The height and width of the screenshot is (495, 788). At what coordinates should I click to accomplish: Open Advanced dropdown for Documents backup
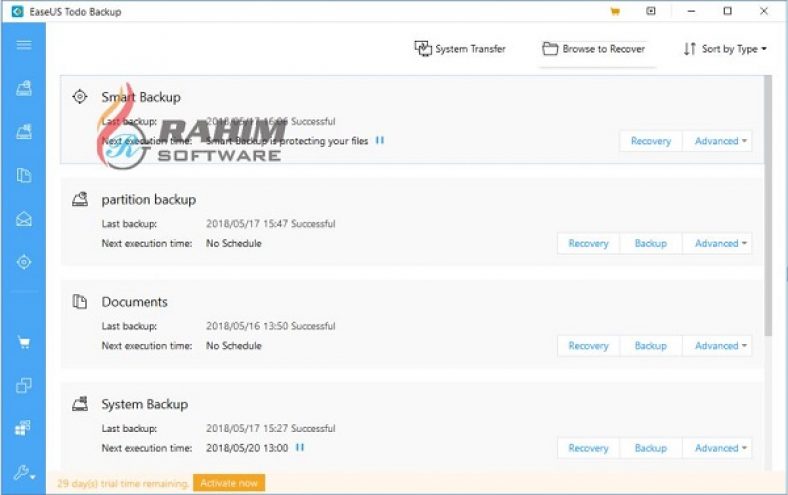(x=721, y=346)
